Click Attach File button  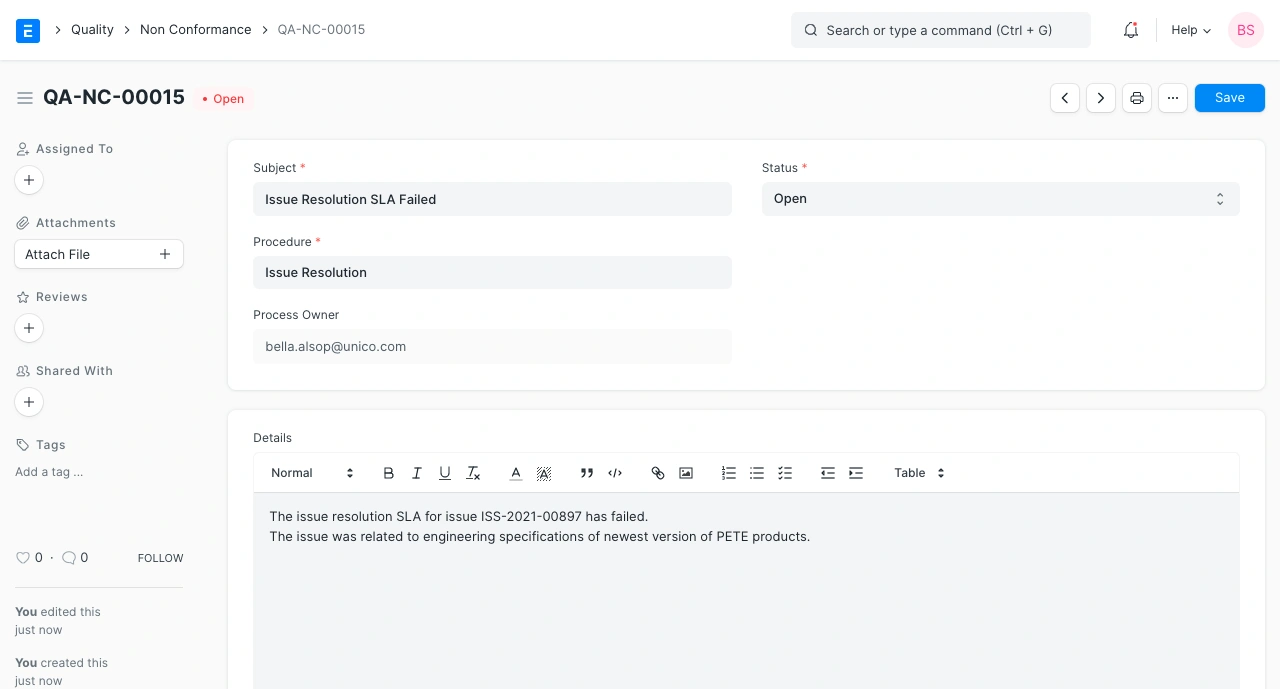(98, 254)
